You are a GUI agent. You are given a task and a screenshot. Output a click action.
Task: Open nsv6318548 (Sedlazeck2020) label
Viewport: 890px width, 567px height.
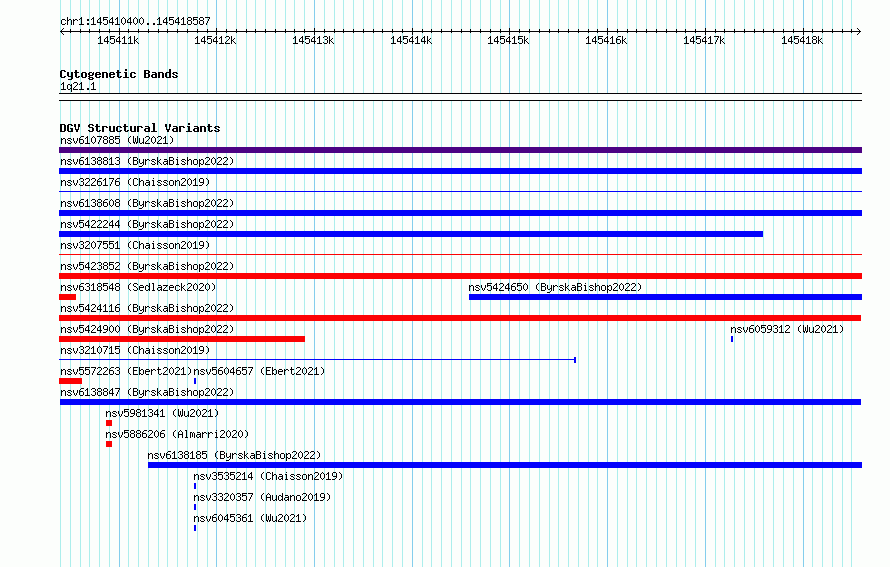pos(138,287)
